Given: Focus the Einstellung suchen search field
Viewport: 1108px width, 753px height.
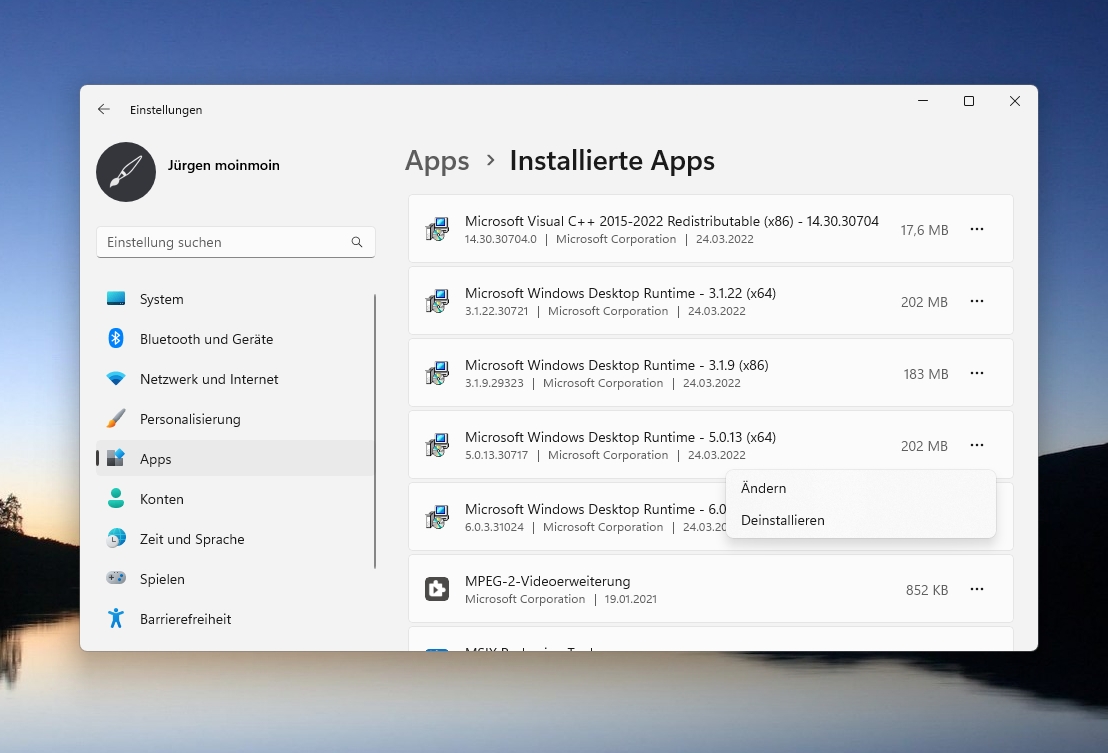Looking at the screenshot, I should pos(235,242).
